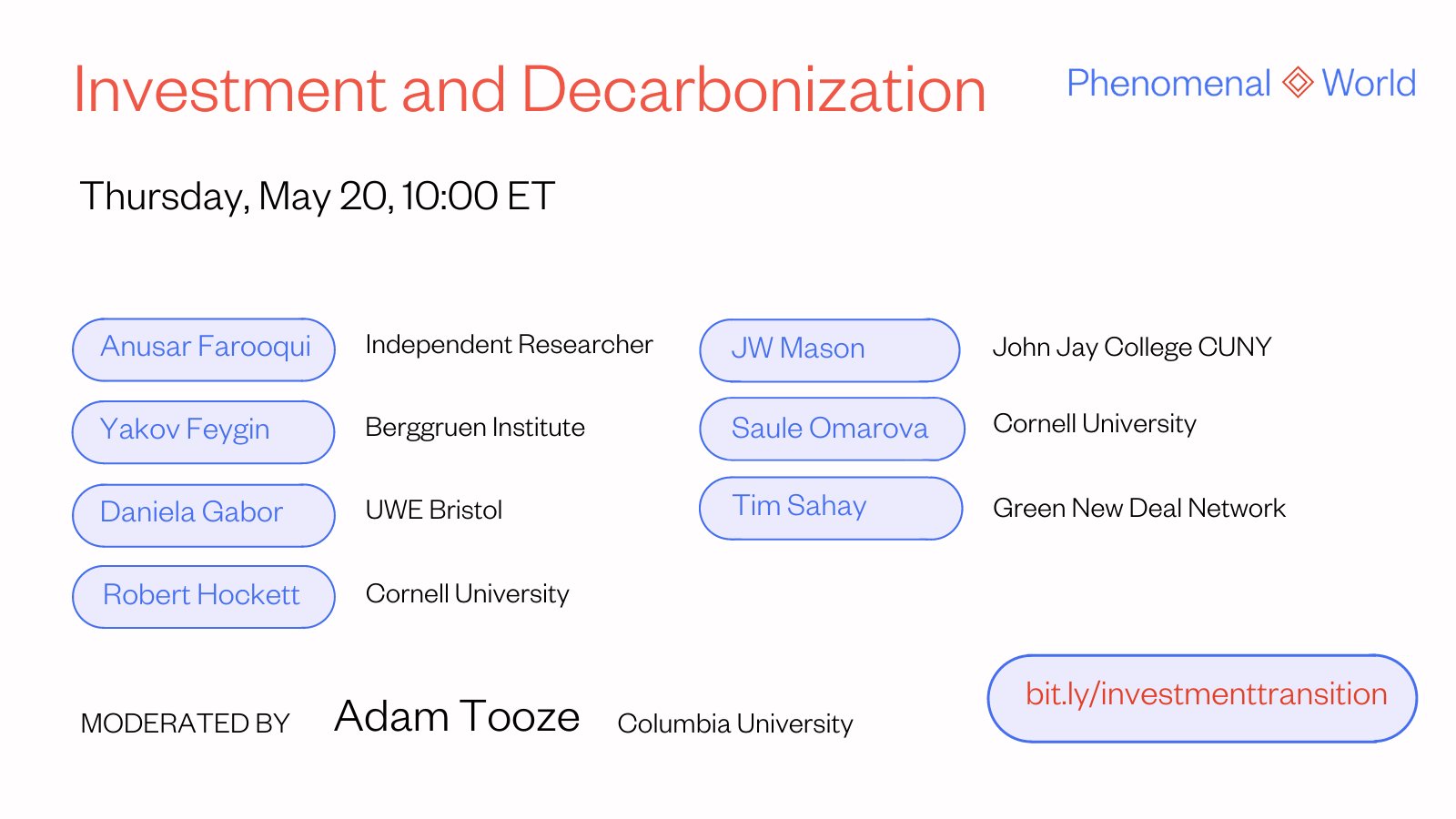Click the Phenomenal World diamond logo icon
This screenshot has width=1456, height=819.
(1298, 83)
